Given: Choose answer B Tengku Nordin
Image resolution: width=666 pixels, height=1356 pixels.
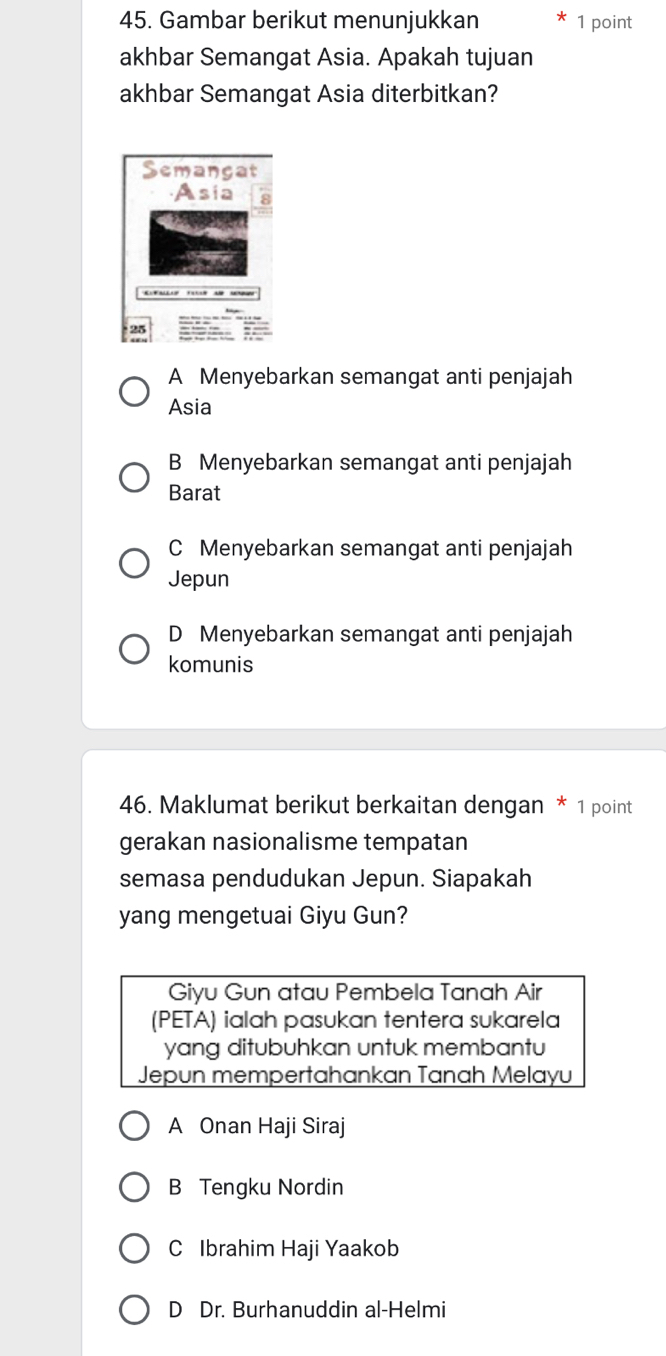Looking at the screenshot, I should tap(136, 1187).
